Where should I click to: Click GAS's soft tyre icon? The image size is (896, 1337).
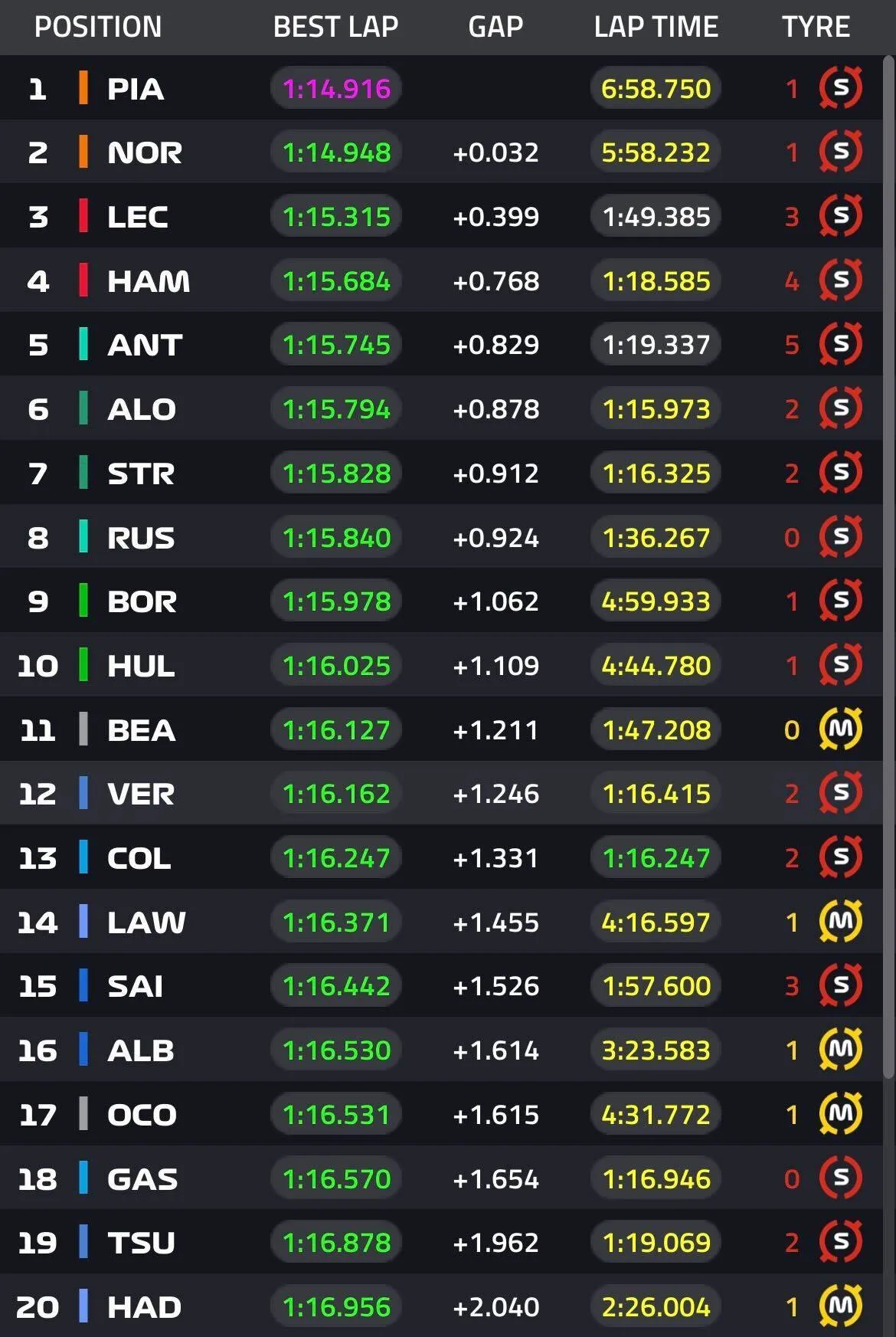point(840,1178)
